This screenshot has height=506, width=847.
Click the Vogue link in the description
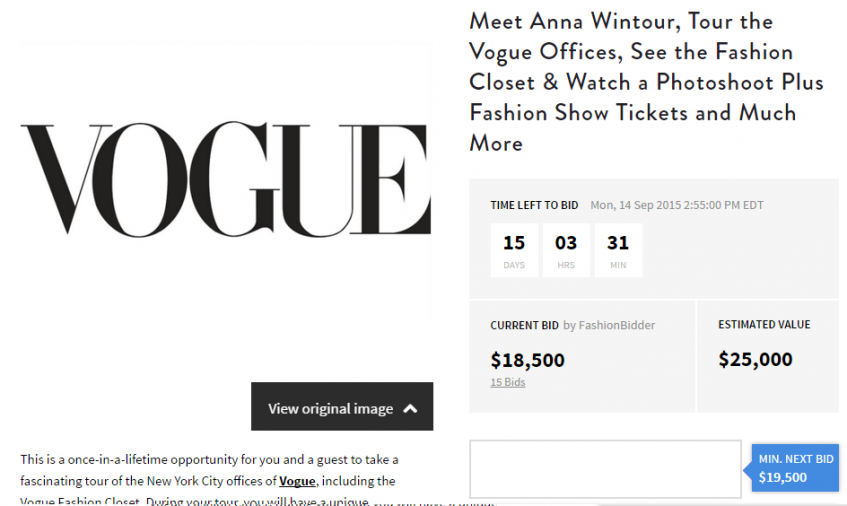coord(297,481)
